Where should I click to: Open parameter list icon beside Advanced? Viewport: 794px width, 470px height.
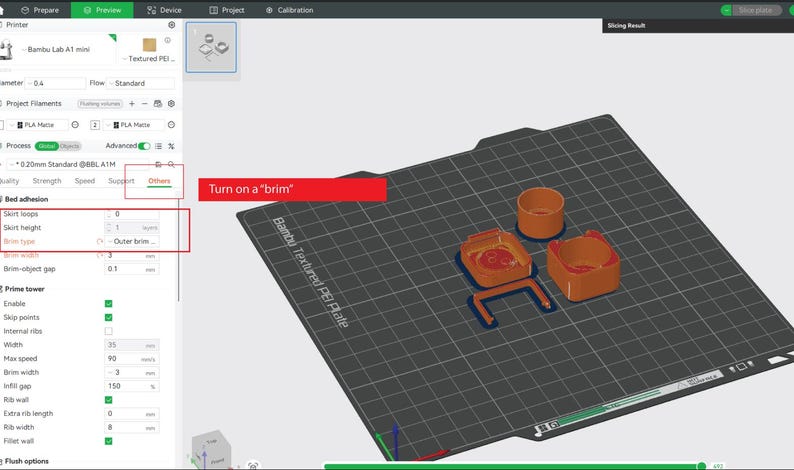tap(158, 146)
